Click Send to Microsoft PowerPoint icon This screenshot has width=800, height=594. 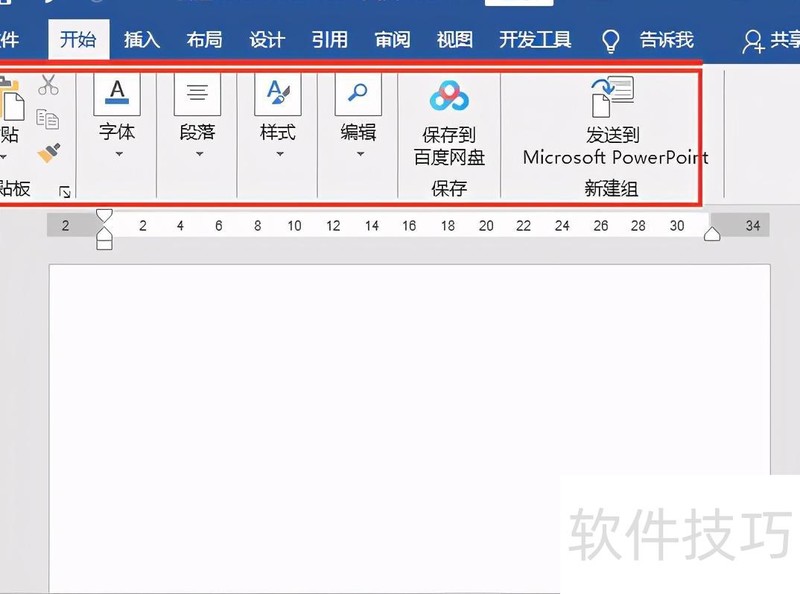[614, 97]
